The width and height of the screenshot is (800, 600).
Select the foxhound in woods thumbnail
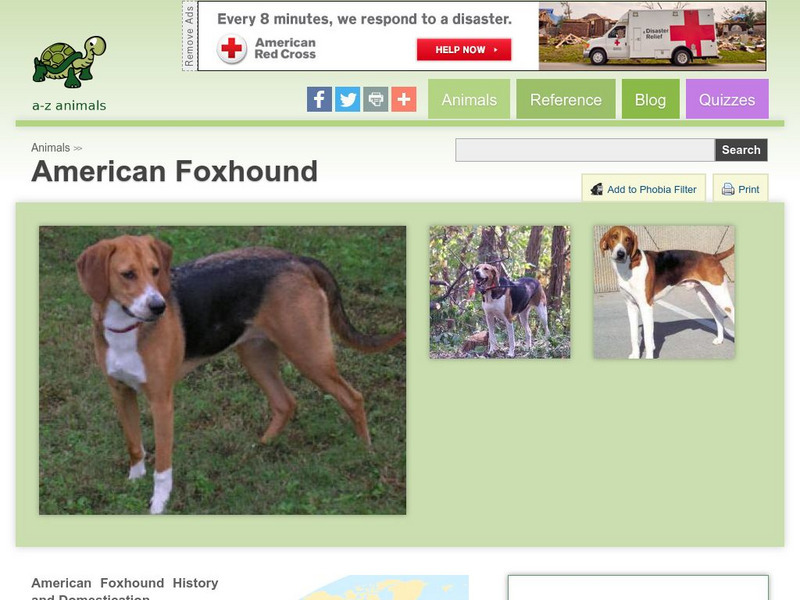point(500,292)
